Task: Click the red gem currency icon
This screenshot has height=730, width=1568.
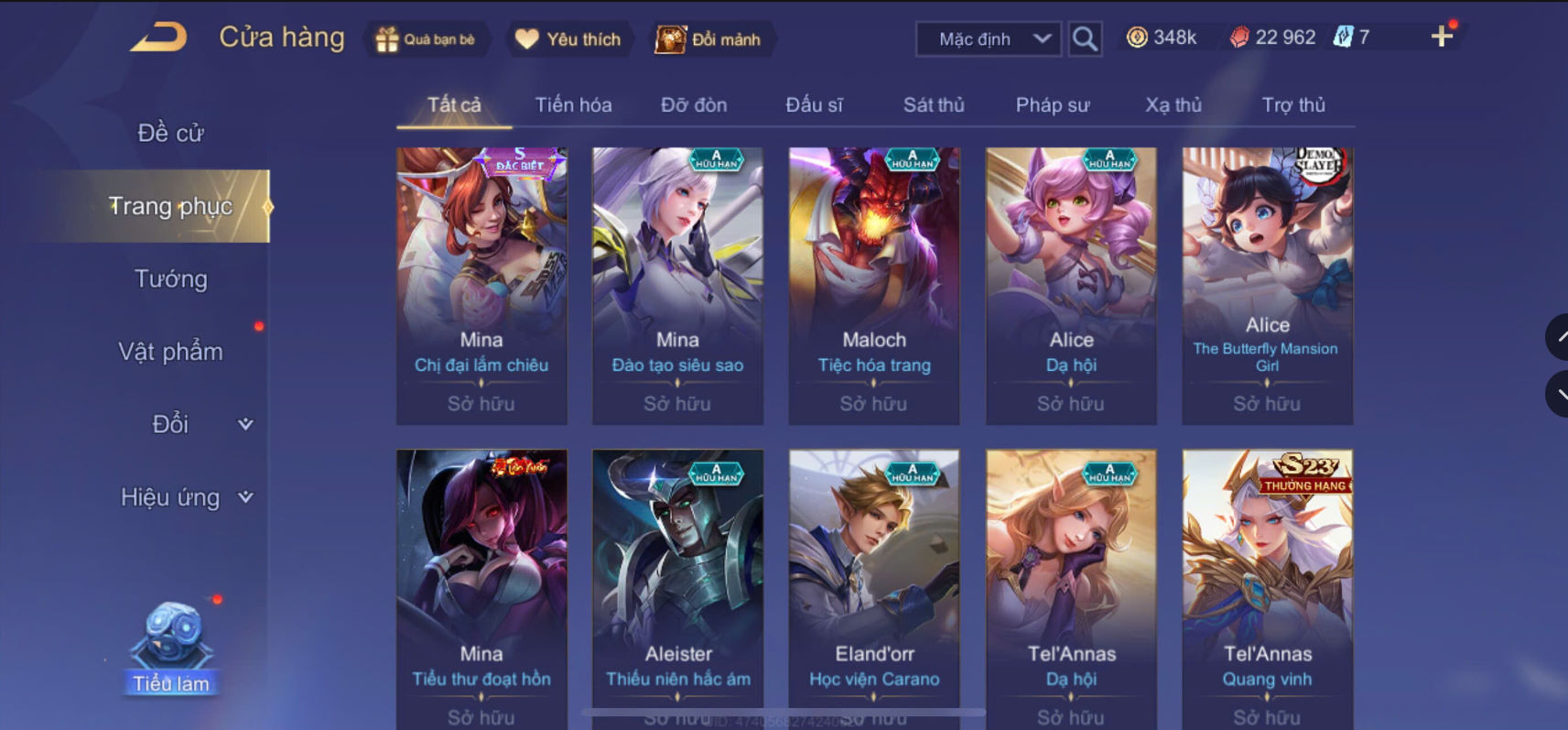Action: [1238, 38]
